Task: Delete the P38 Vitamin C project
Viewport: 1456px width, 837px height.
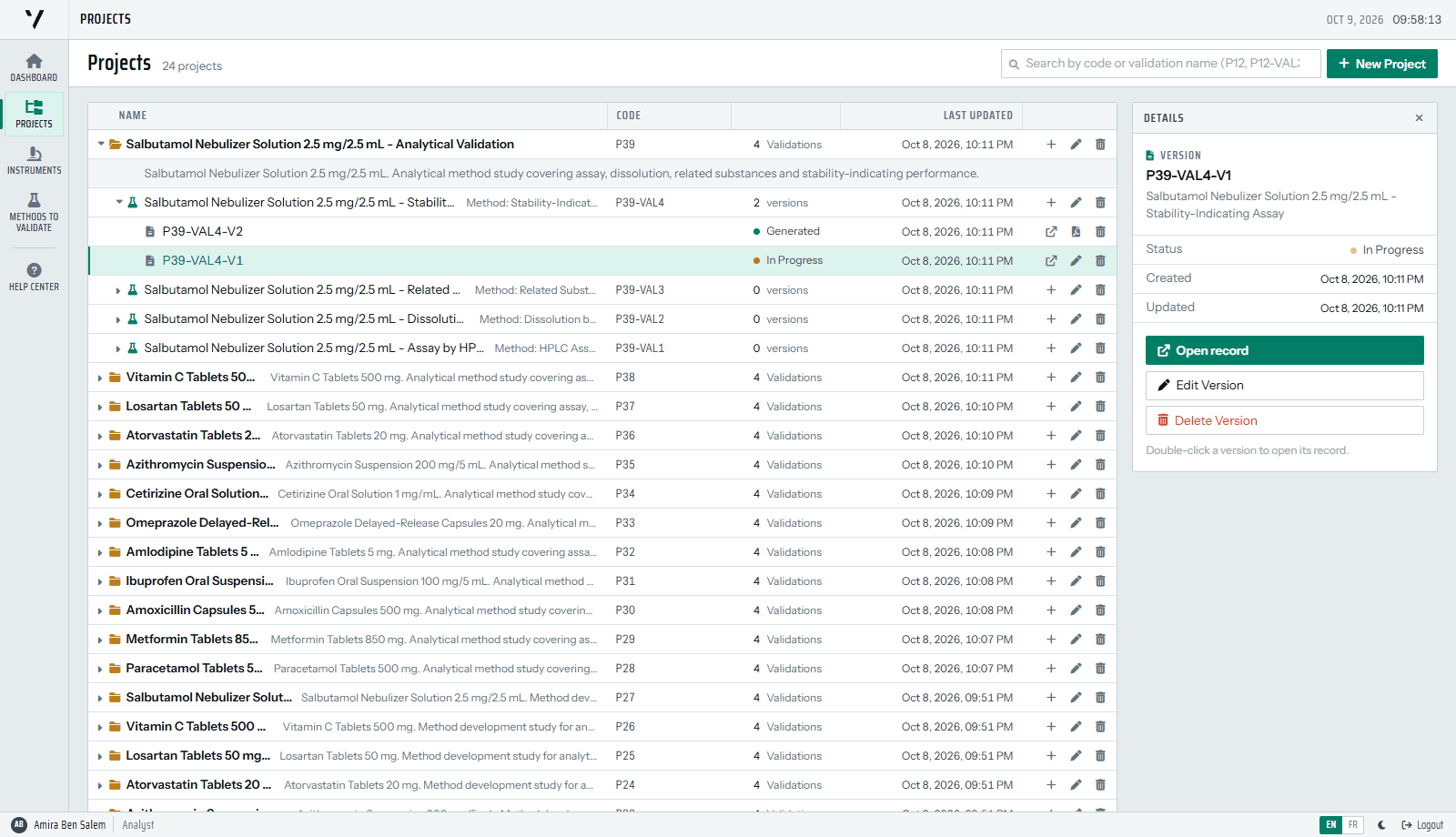Action: pos(1100,378)
